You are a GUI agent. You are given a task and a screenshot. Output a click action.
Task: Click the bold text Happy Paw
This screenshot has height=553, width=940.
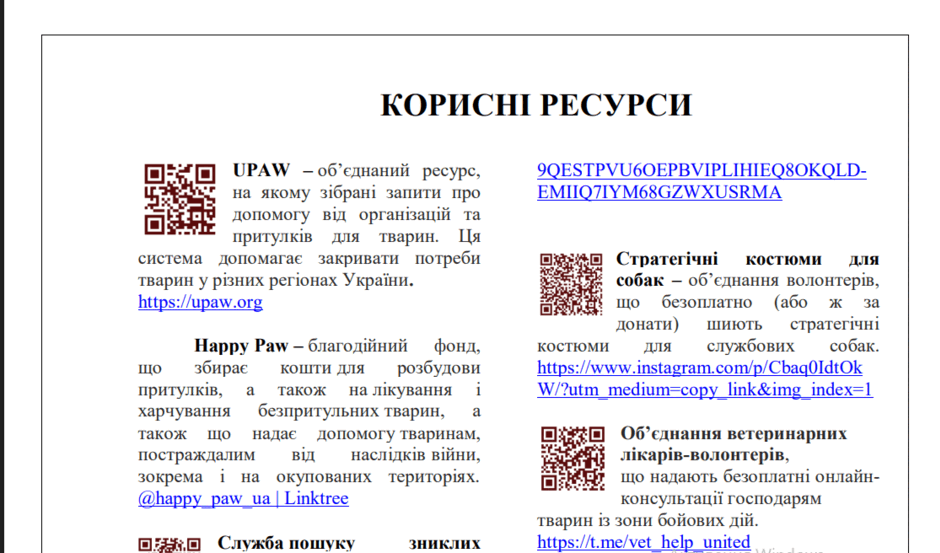(241, 345)
